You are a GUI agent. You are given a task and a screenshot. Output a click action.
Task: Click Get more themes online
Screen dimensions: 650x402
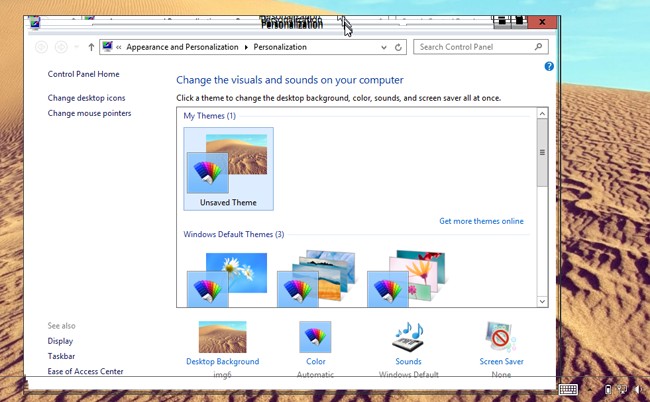point(481,221)
